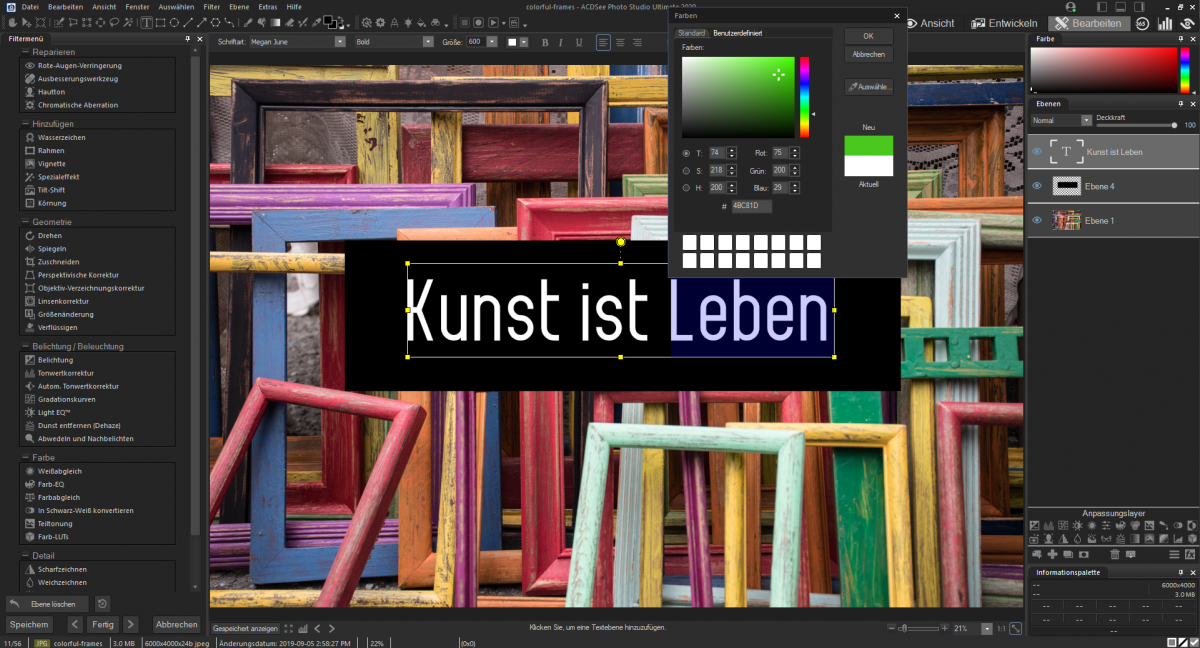
Task: Hide the Kunst ist Leben layer
Action: tap(1037, 152)
